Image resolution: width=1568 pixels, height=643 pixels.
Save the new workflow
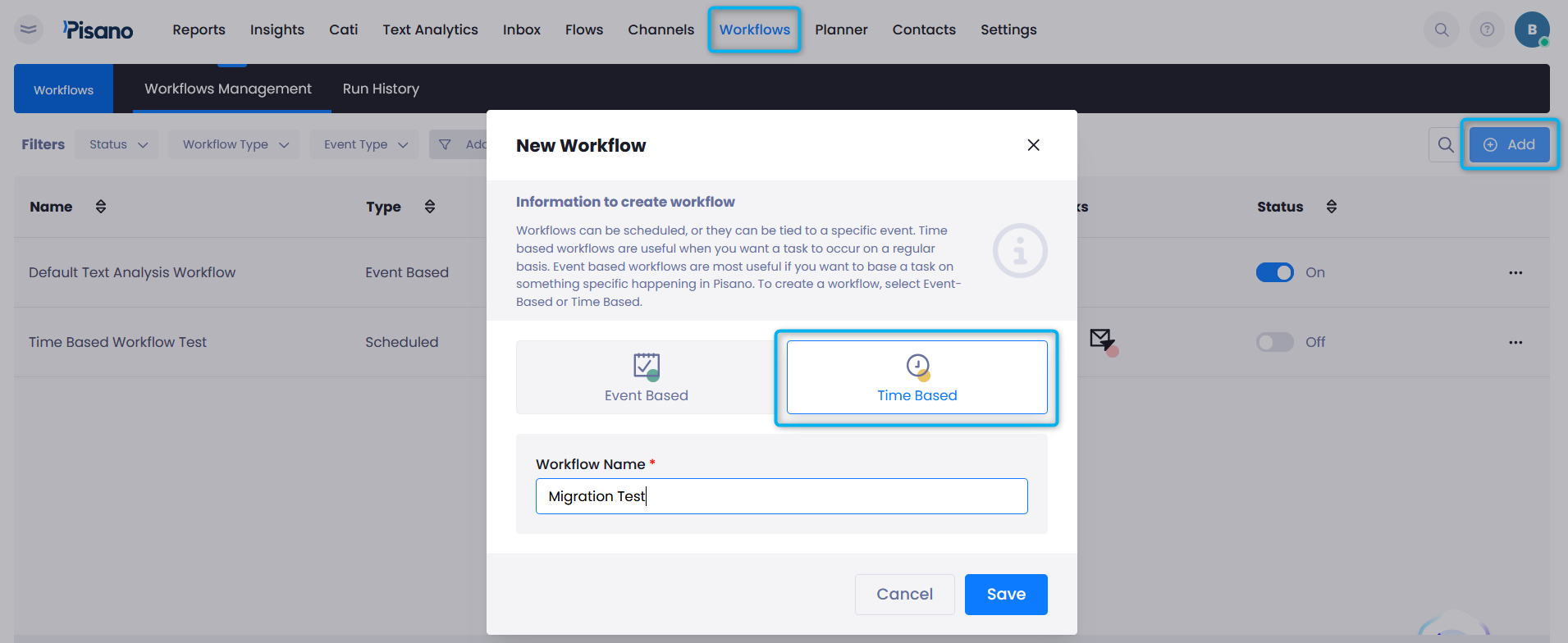[1005, 595]
